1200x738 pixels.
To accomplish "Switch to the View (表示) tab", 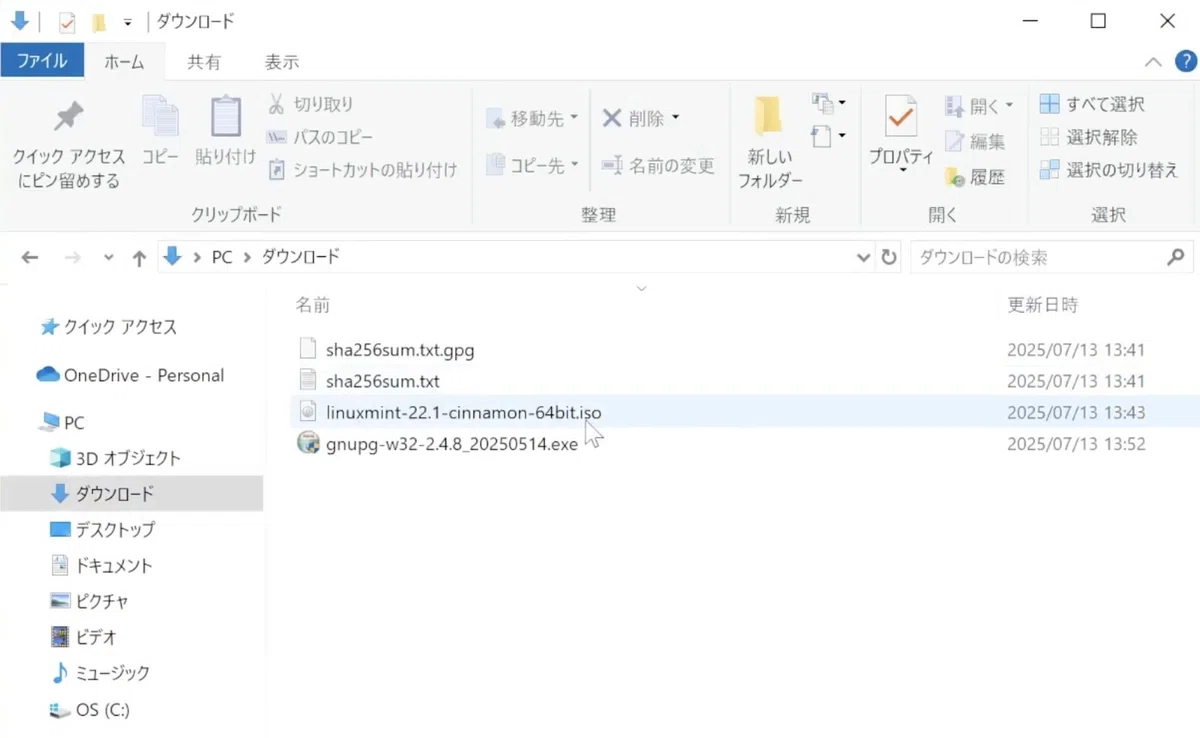I will point(281,61).
